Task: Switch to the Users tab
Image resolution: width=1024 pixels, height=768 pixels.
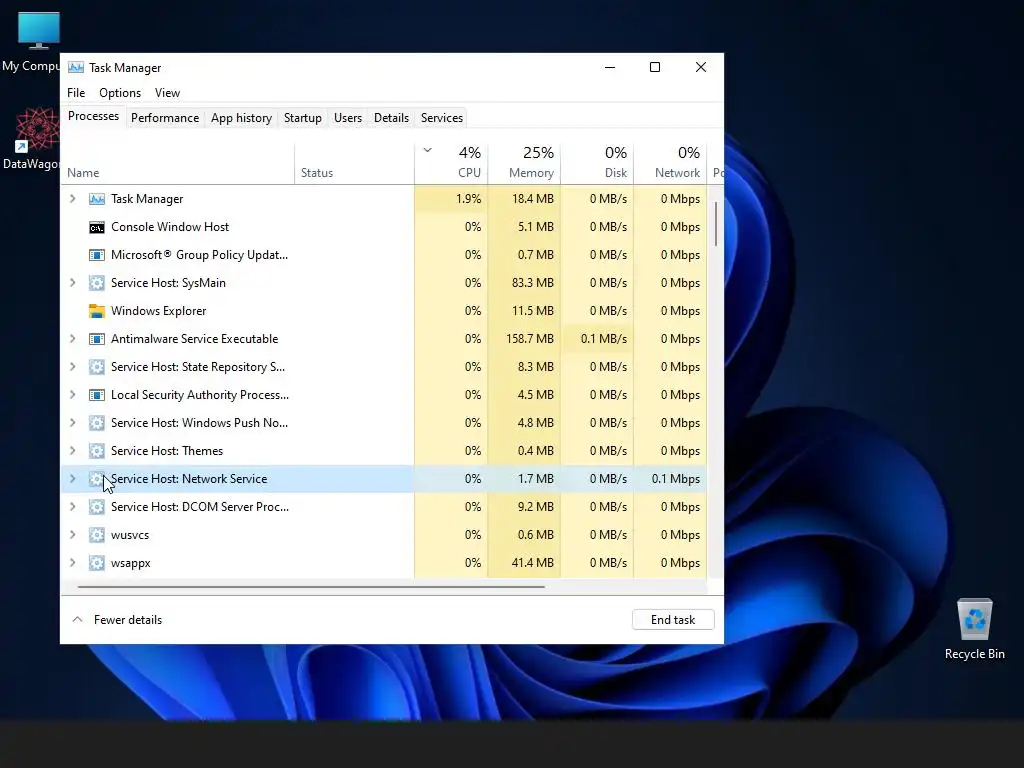Action: point(347,118)
